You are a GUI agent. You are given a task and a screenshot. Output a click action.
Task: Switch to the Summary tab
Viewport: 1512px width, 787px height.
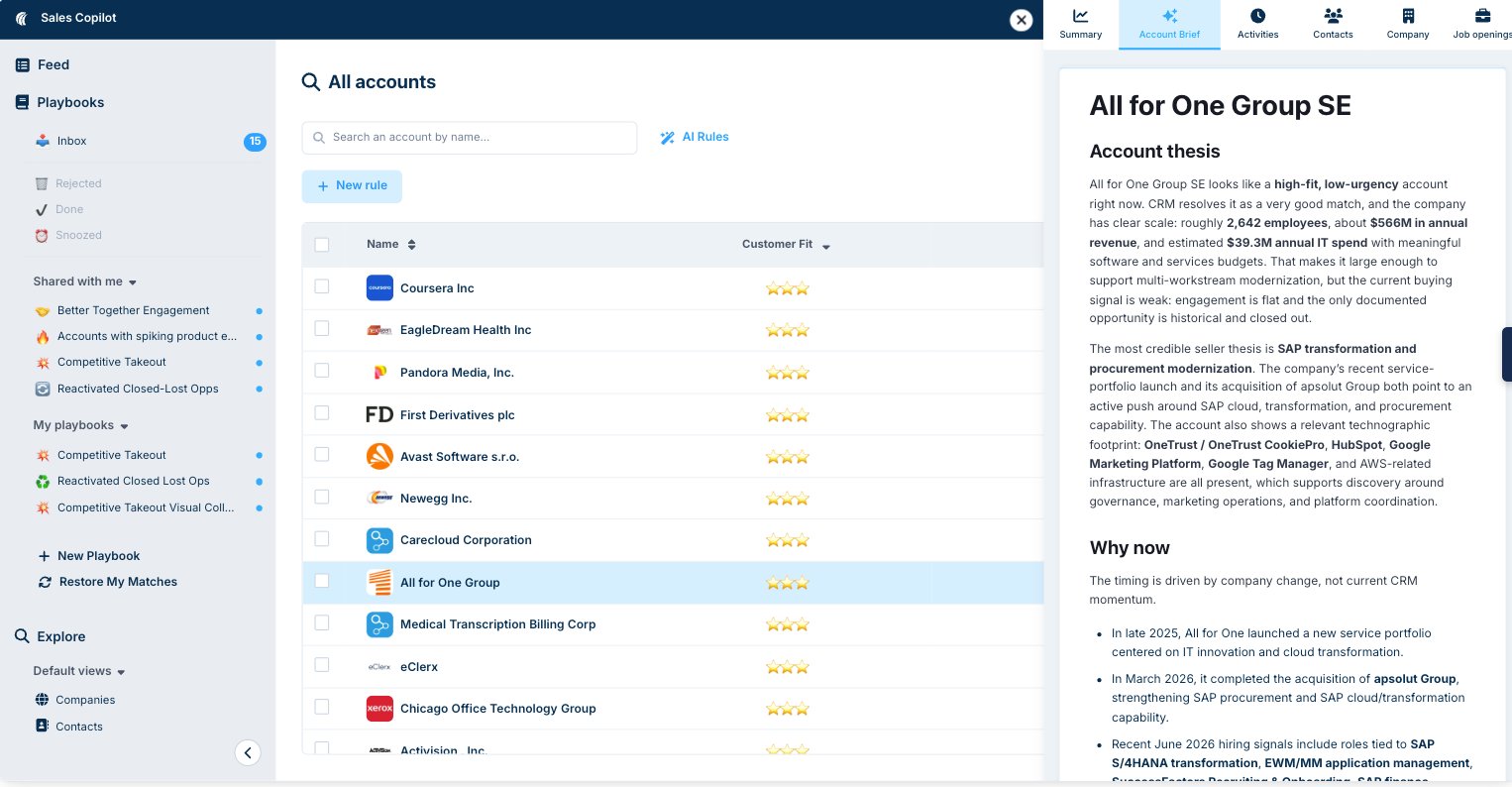1080,25
